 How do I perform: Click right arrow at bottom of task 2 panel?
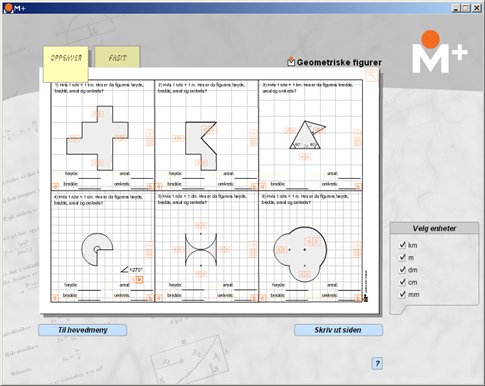[254, 186]
